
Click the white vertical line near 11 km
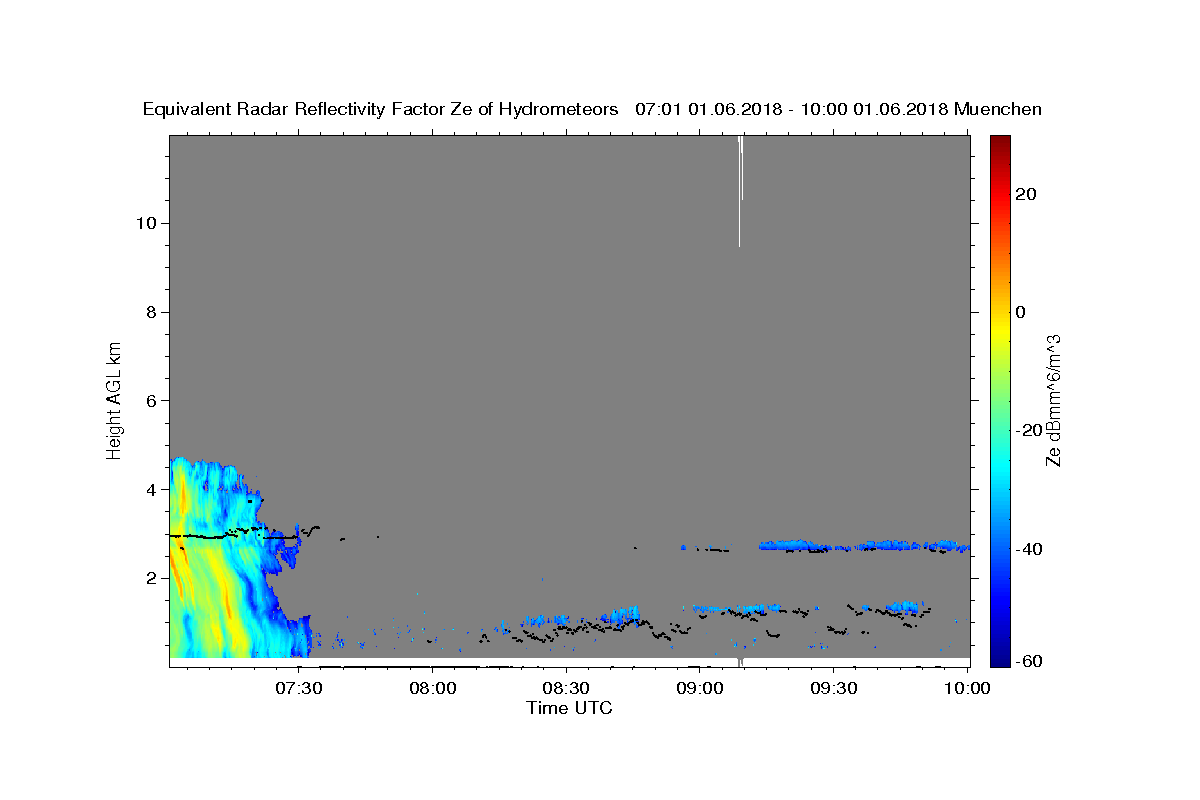click(740, 190)
